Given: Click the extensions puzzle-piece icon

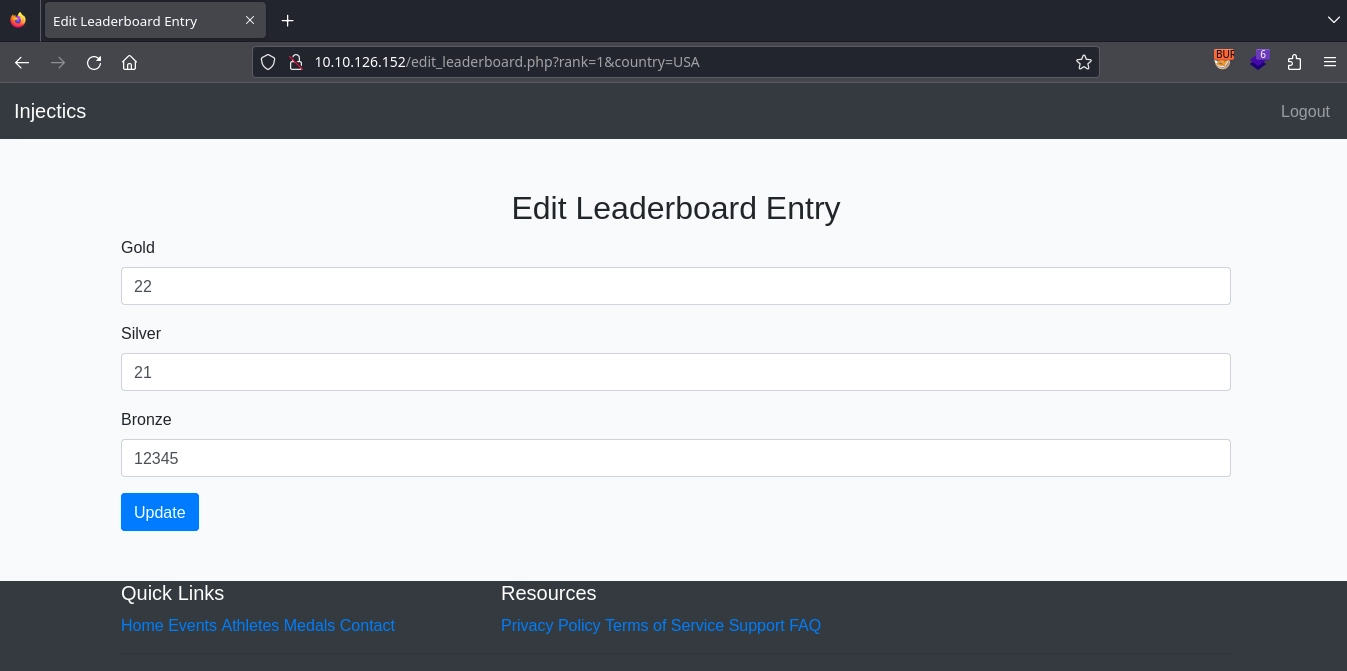Looking at the screenshot, I should pyautogui.click(x=1295, y=62).
